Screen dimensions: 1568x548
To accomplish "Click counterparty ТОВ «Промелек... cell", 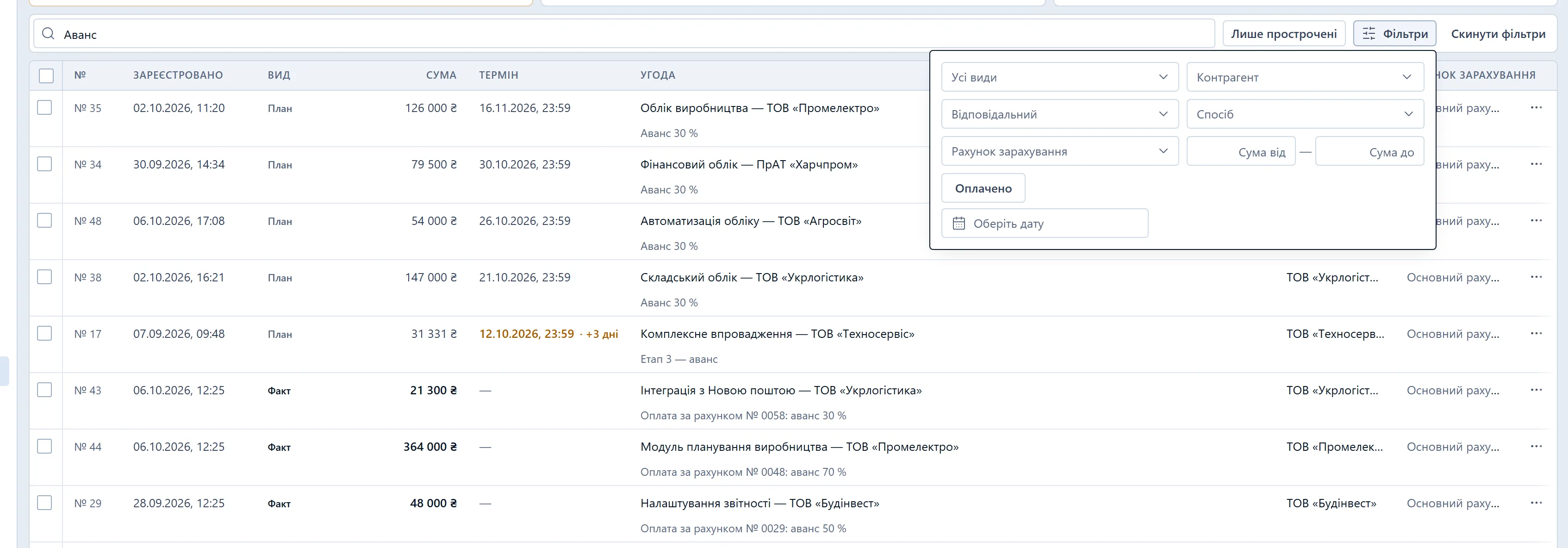I will click(x=1334, y=446).
